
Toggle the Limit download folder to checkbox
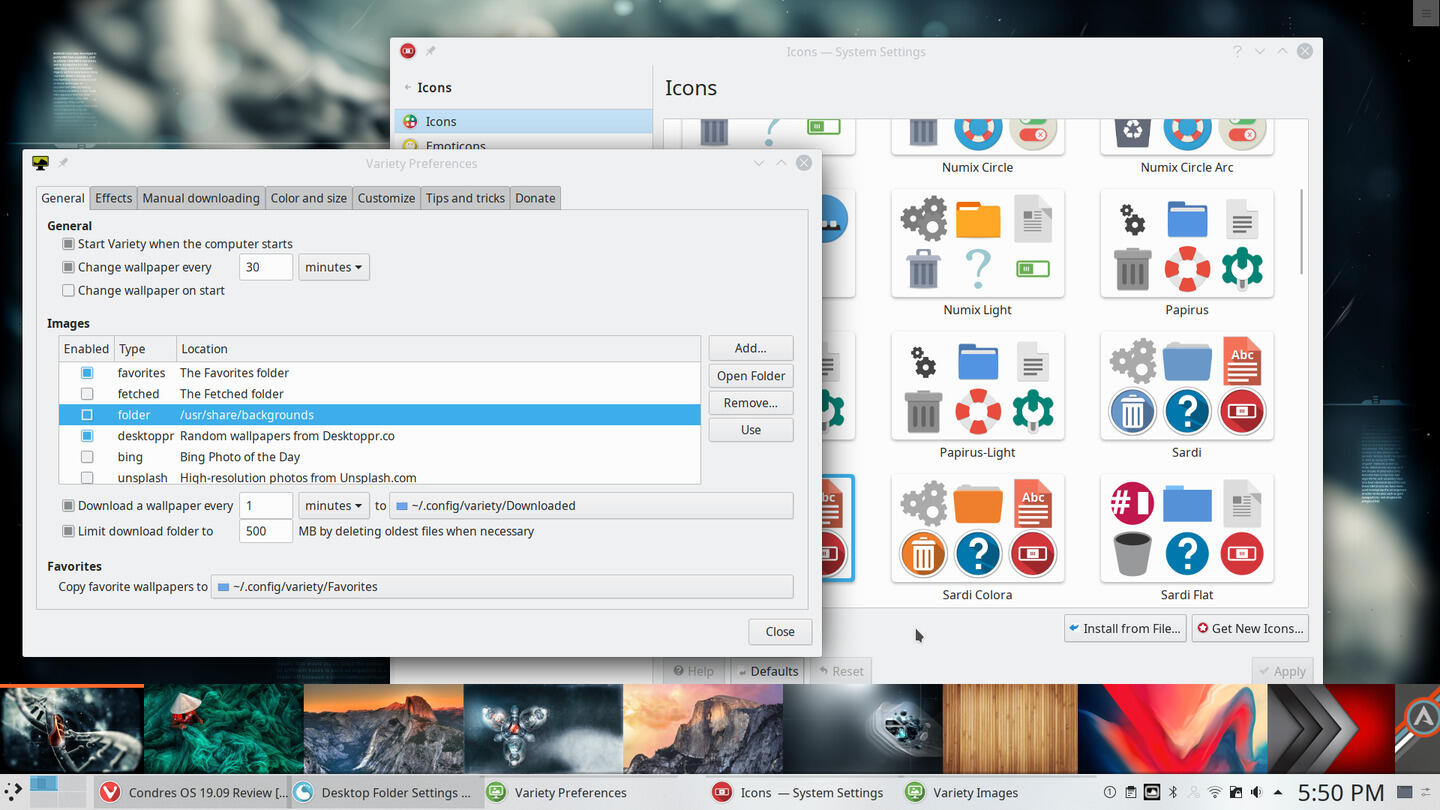tap(68, 531)
